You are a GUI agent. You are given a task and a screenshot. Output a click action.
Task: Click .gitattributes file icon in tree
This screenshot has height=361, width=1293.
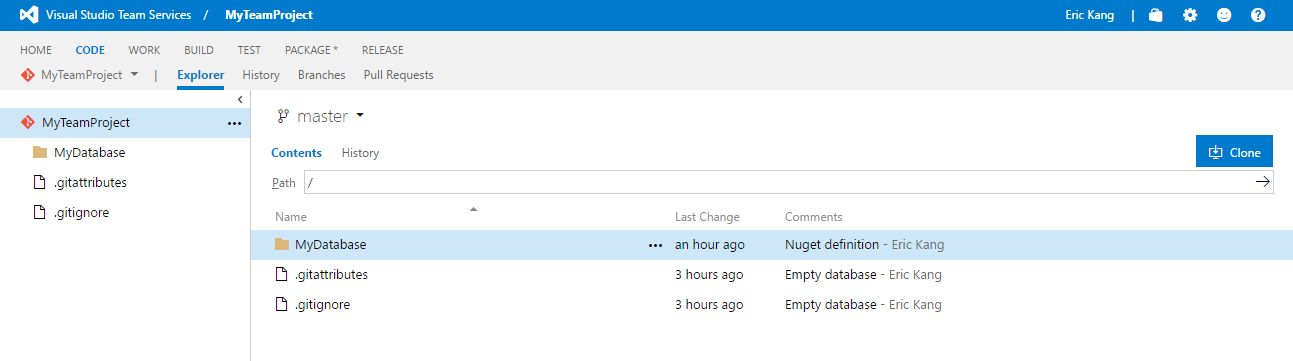[x=40, y=183]
